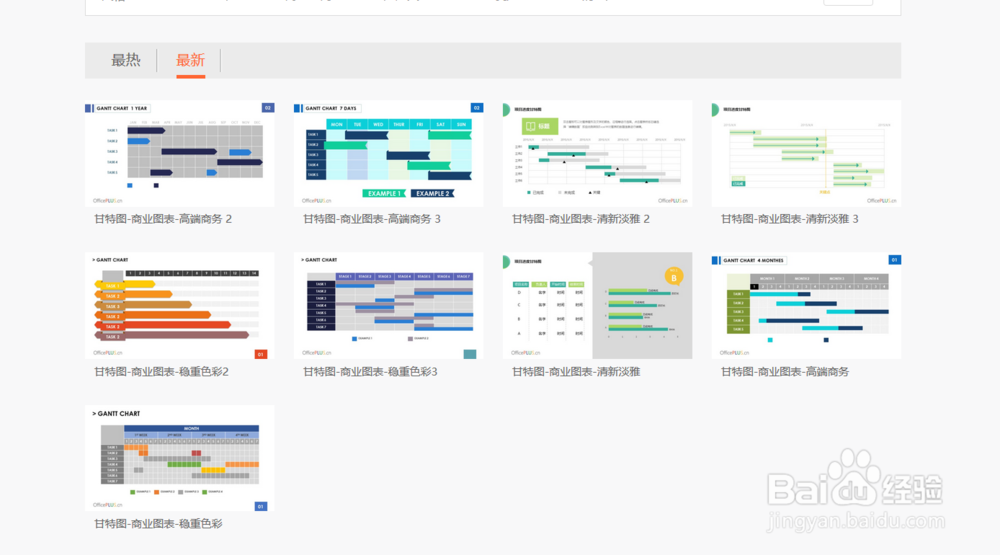Click the title text 甘特图-商业图表-清新淡雅
The image size is (1000, 555).
(576, 371)
